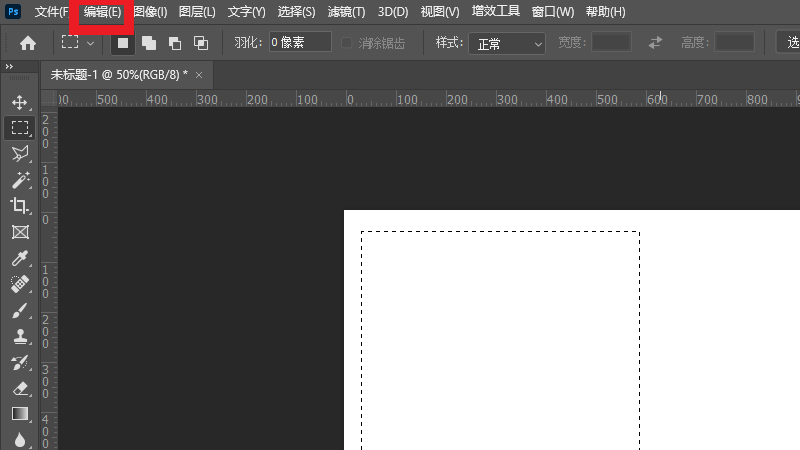Click the 羽化 feather input field

(x=300, y=42)
